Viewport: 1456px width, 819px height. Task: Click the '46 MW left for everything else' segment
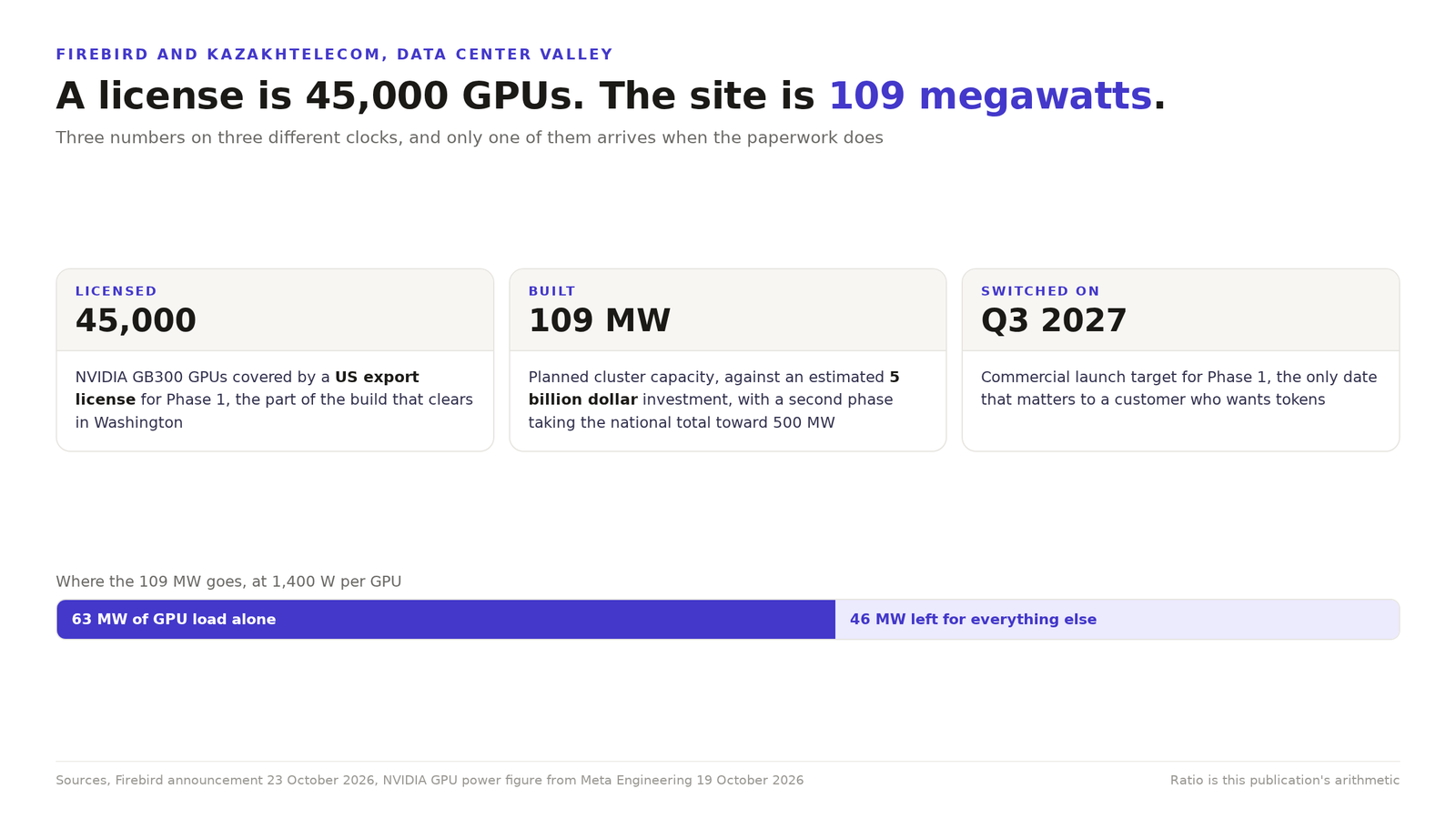[x=1117, y=620]
